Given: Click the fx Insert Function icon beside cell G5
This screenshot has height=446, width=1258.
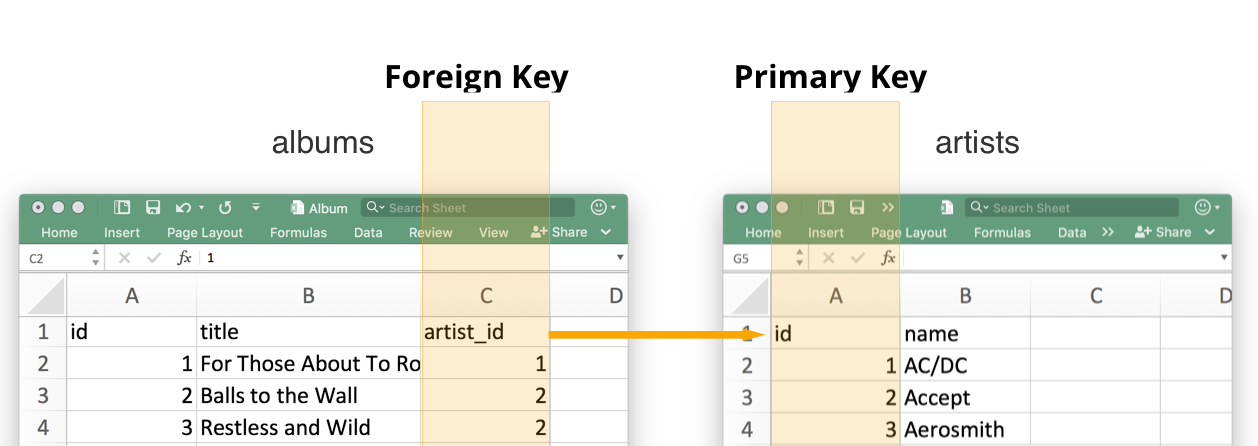Looking at the screenshot, I should coord(887,258).
